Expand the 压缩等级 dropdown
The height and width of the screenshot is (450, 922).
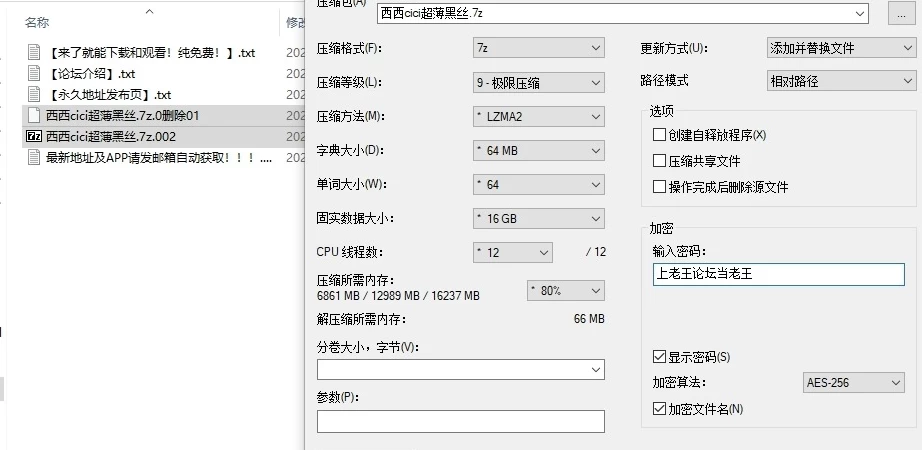(539, 83)
